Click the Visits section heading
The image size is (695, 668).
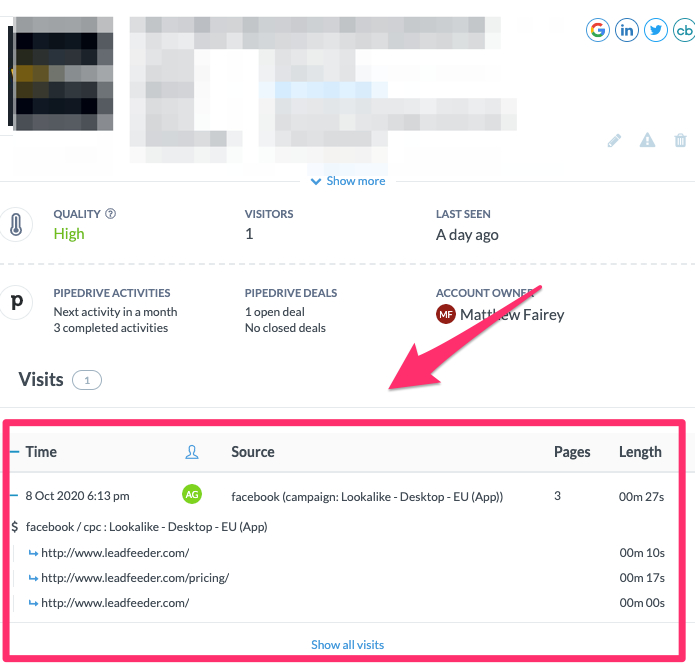click(41, 380)
